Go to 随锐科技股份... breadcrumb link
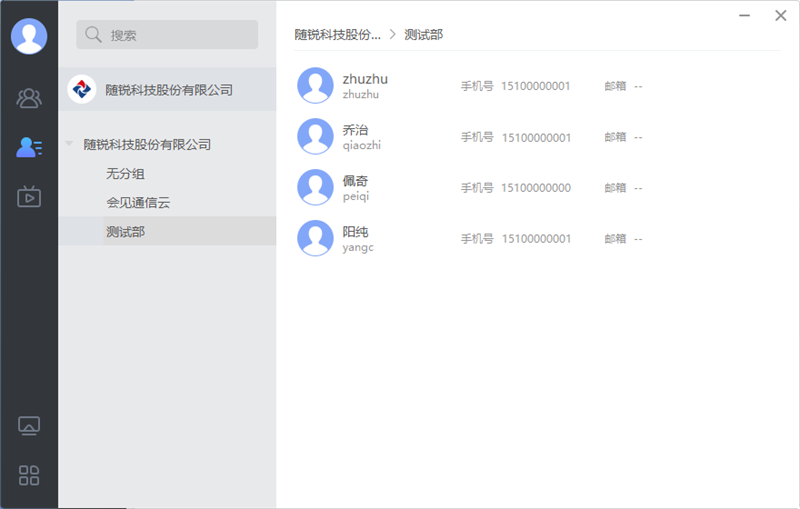Screen dimensions: 800x509 coord(337,35)
